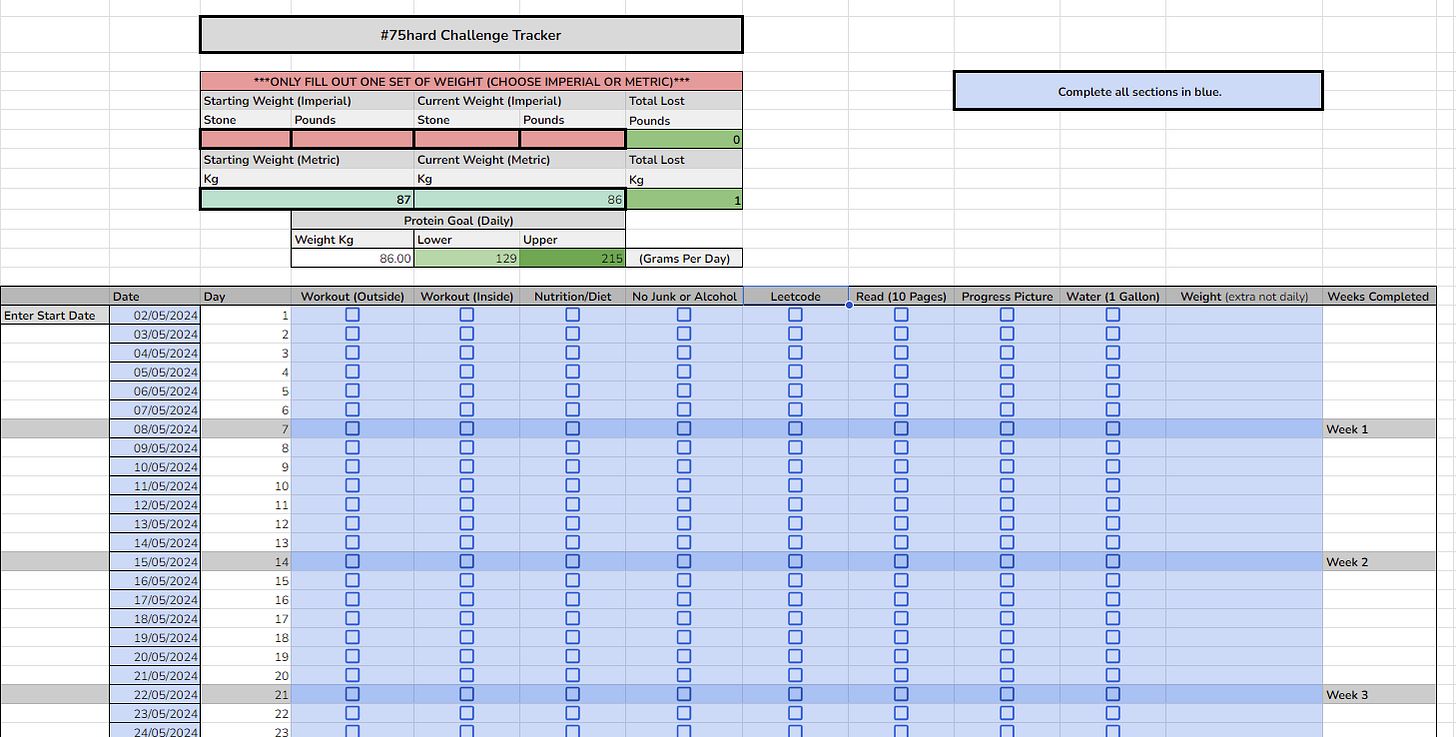1456x737 pixels.
Task: Click the Water (1 Gallon) column header
Action: click(1113, 296)
